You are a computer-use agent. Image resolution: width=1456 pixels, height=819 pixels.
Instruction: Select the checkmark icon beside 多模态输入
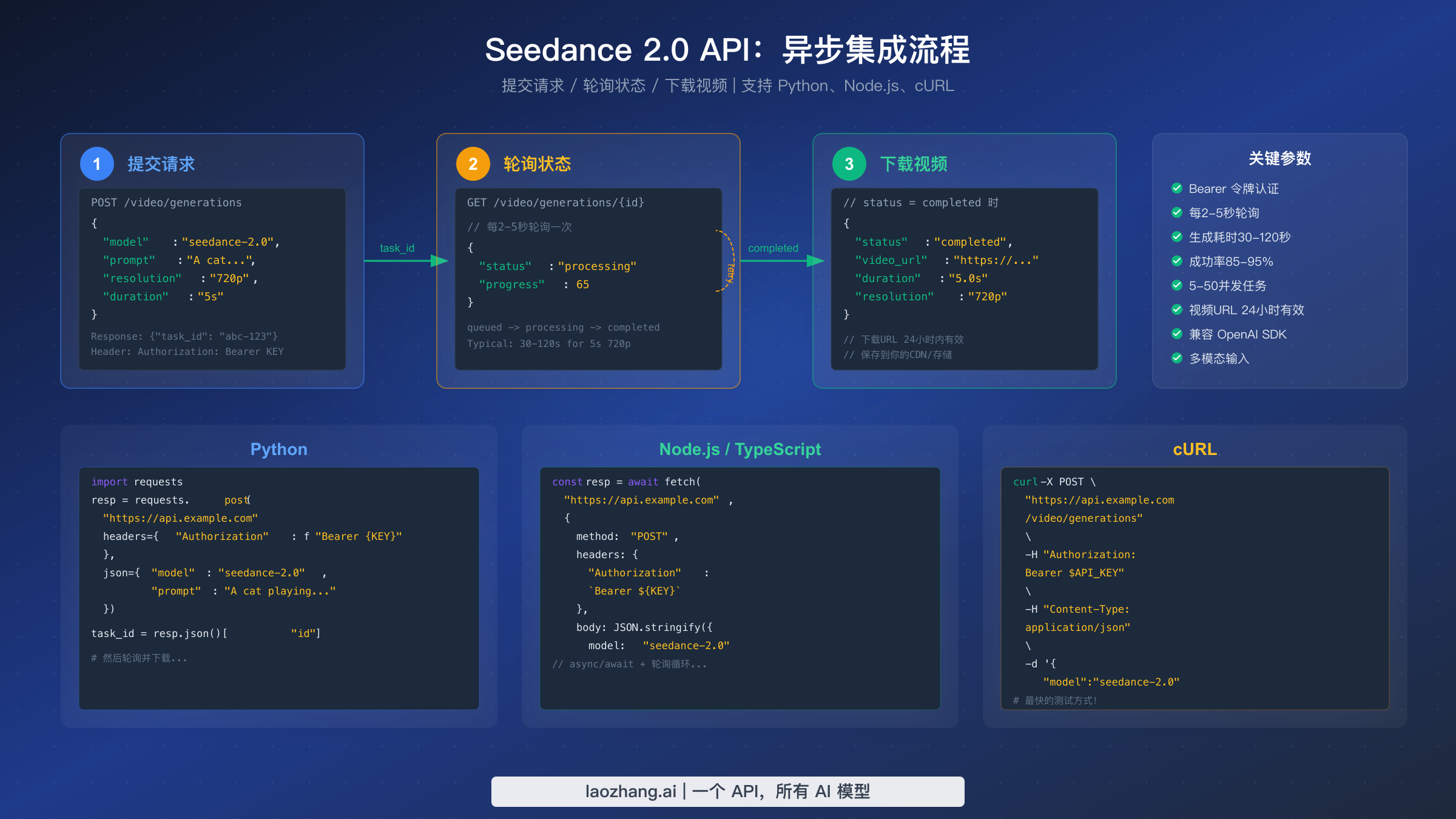pos(1177,359)
